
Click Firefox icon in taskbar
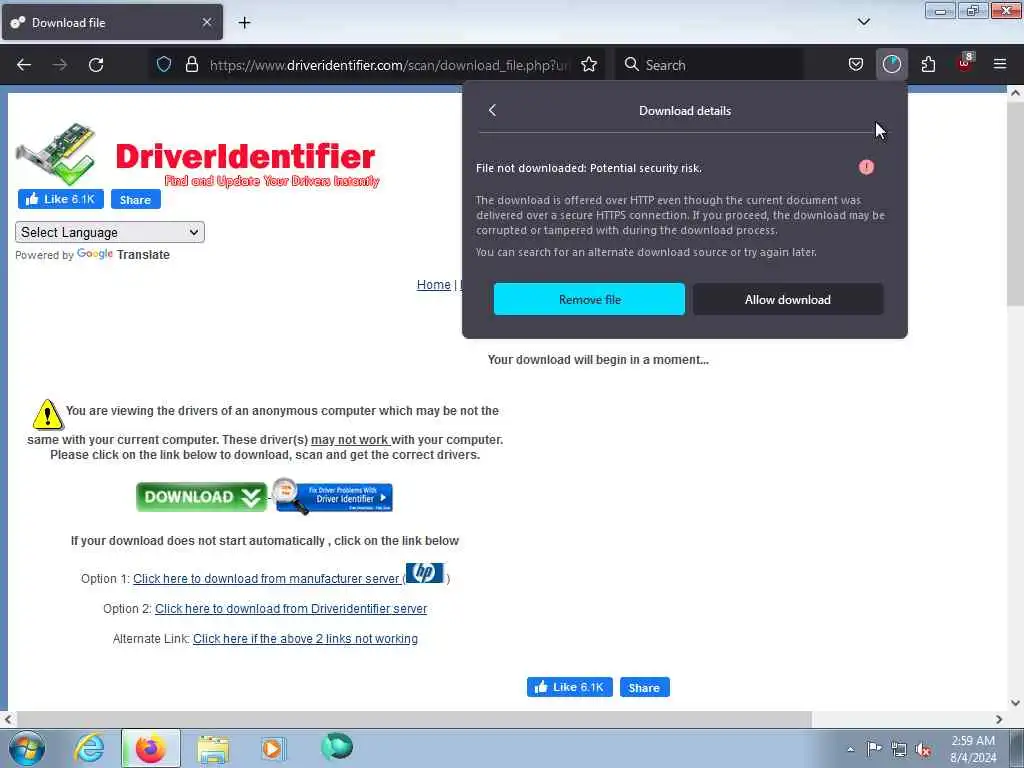pos(150,748)
